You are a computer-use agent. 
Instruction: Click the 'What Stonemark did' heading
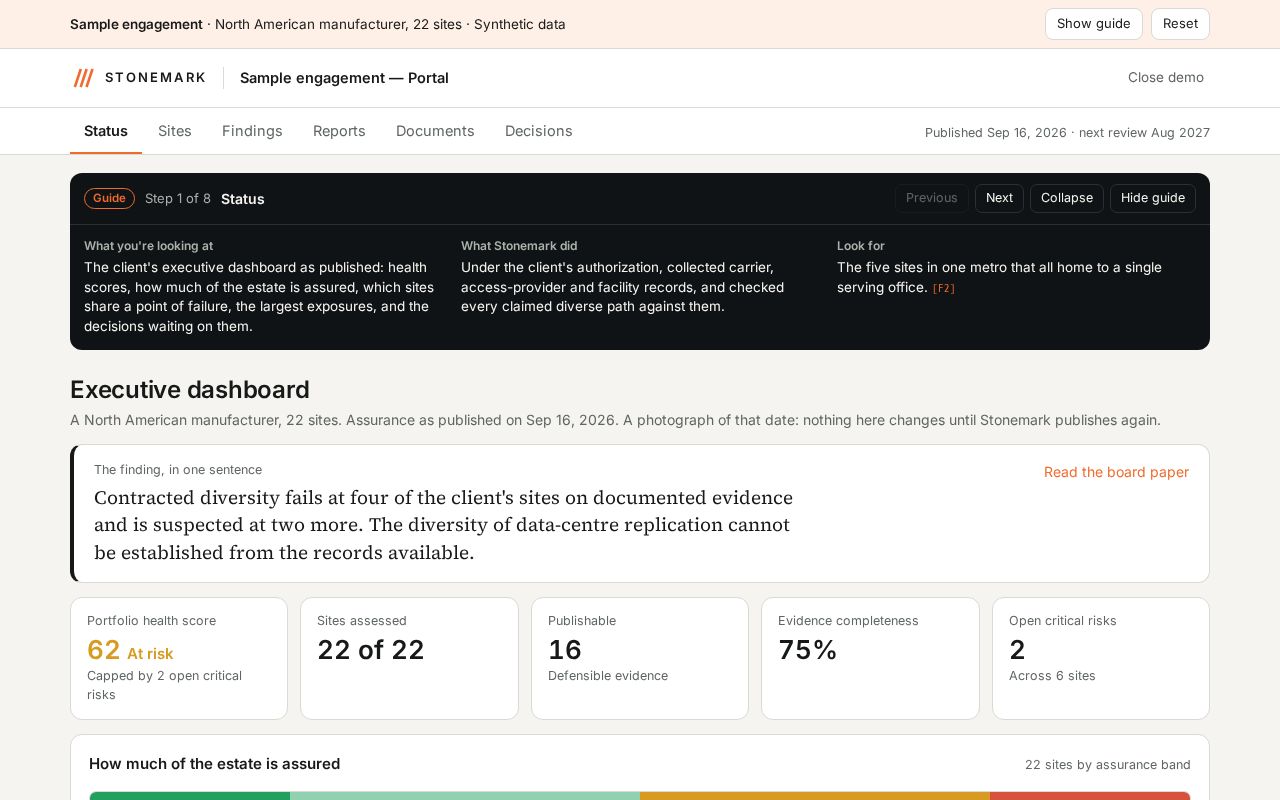pyautogui.click(x=519, y=246)
